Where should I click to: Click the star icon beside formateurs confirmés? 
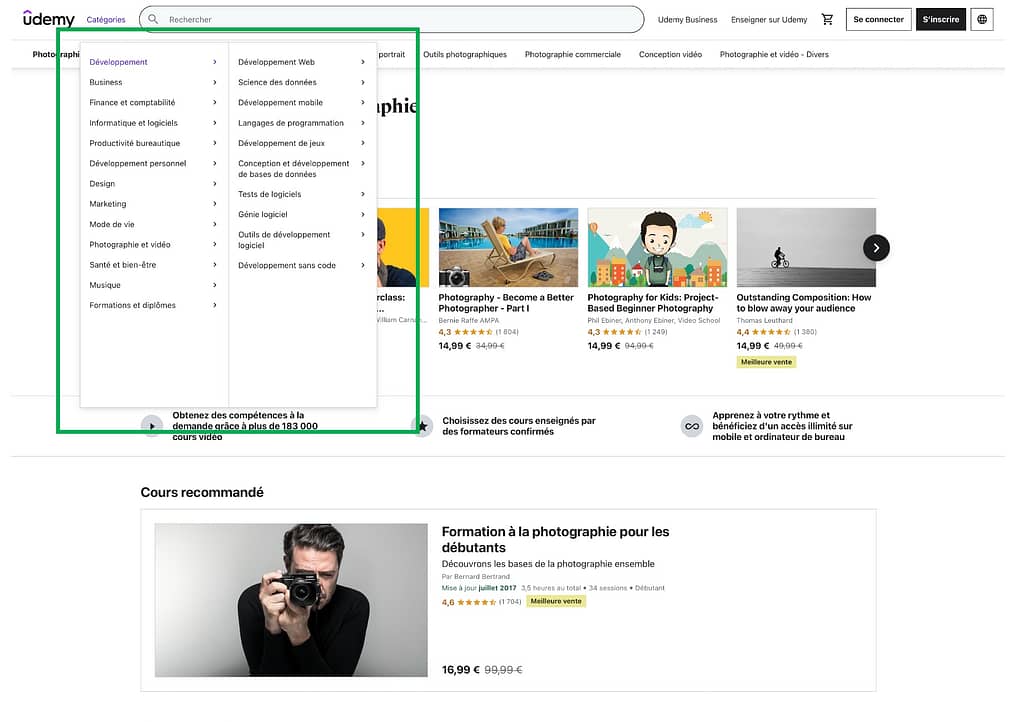[x=423, y=426]
